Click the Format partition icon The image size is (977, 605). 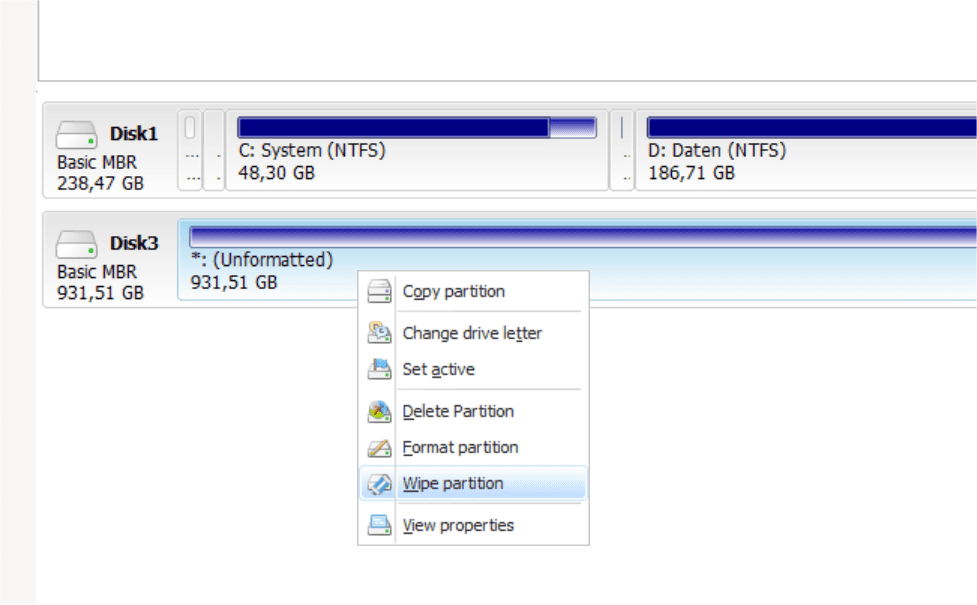pyautogui.click(x=379, y=448)
